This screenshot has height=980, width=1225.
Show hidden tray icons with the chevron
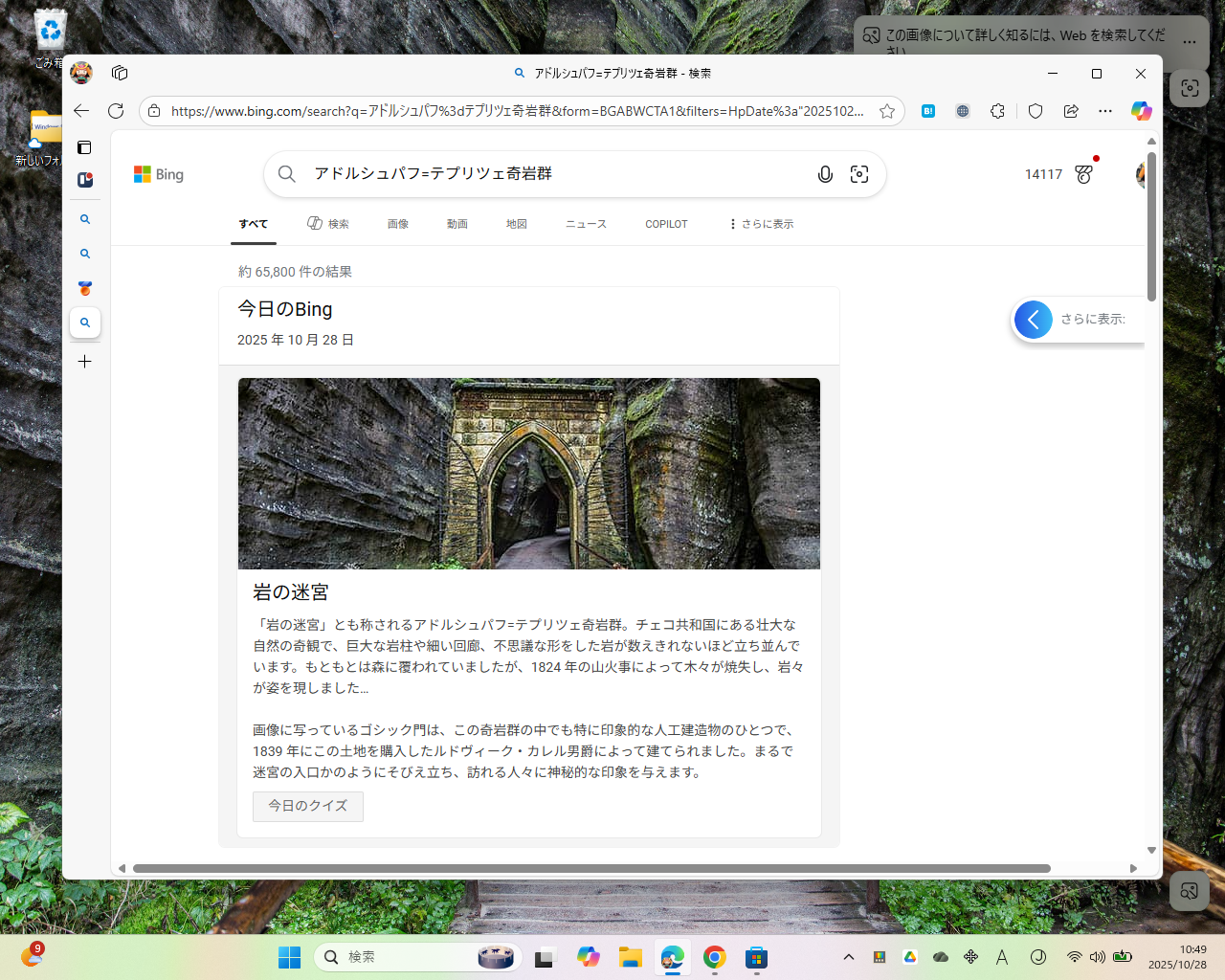(x=848, y=956)
